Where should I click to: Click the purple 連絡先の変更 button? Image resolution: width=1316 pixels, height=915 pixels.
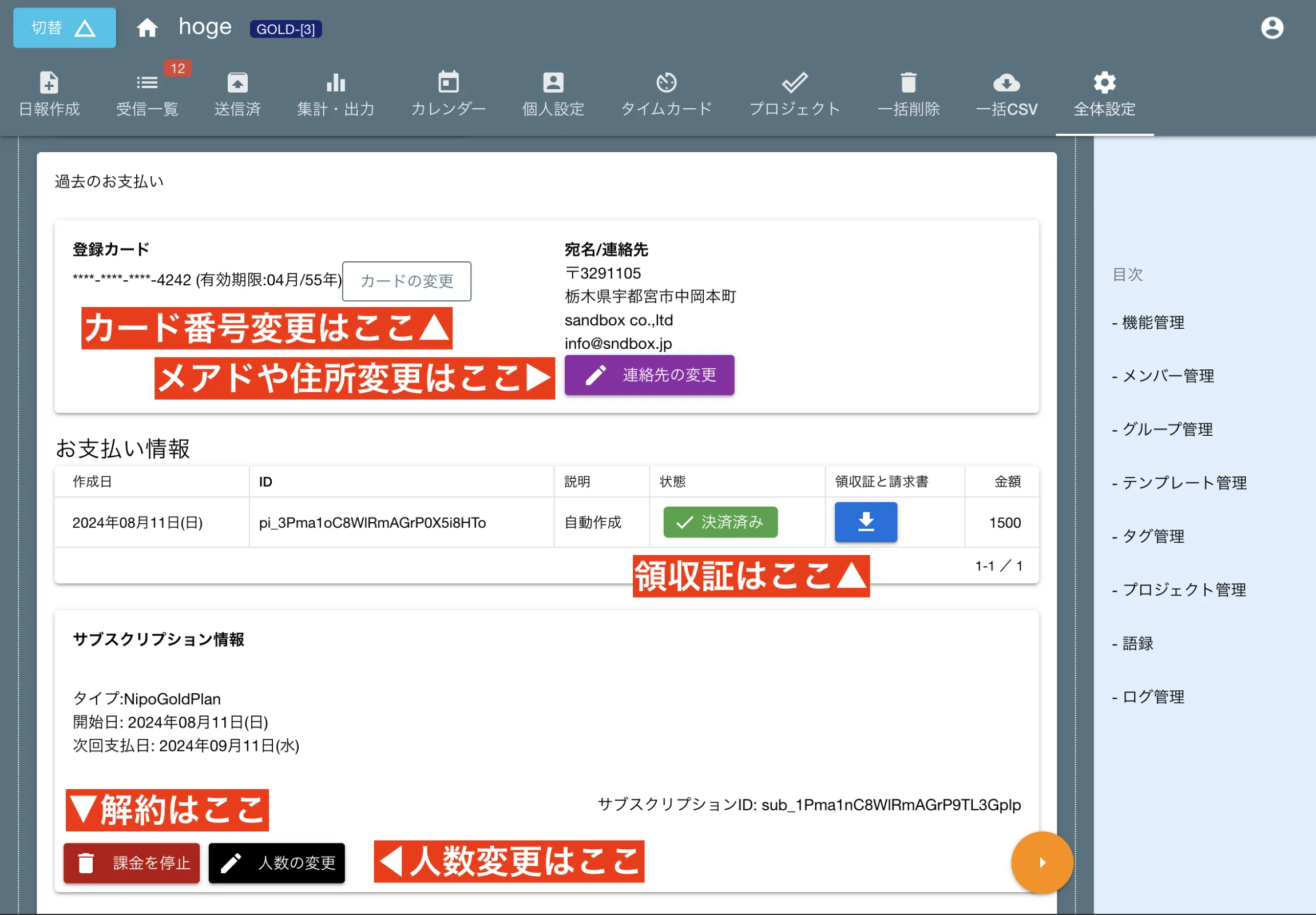click(x=649, y=375)
